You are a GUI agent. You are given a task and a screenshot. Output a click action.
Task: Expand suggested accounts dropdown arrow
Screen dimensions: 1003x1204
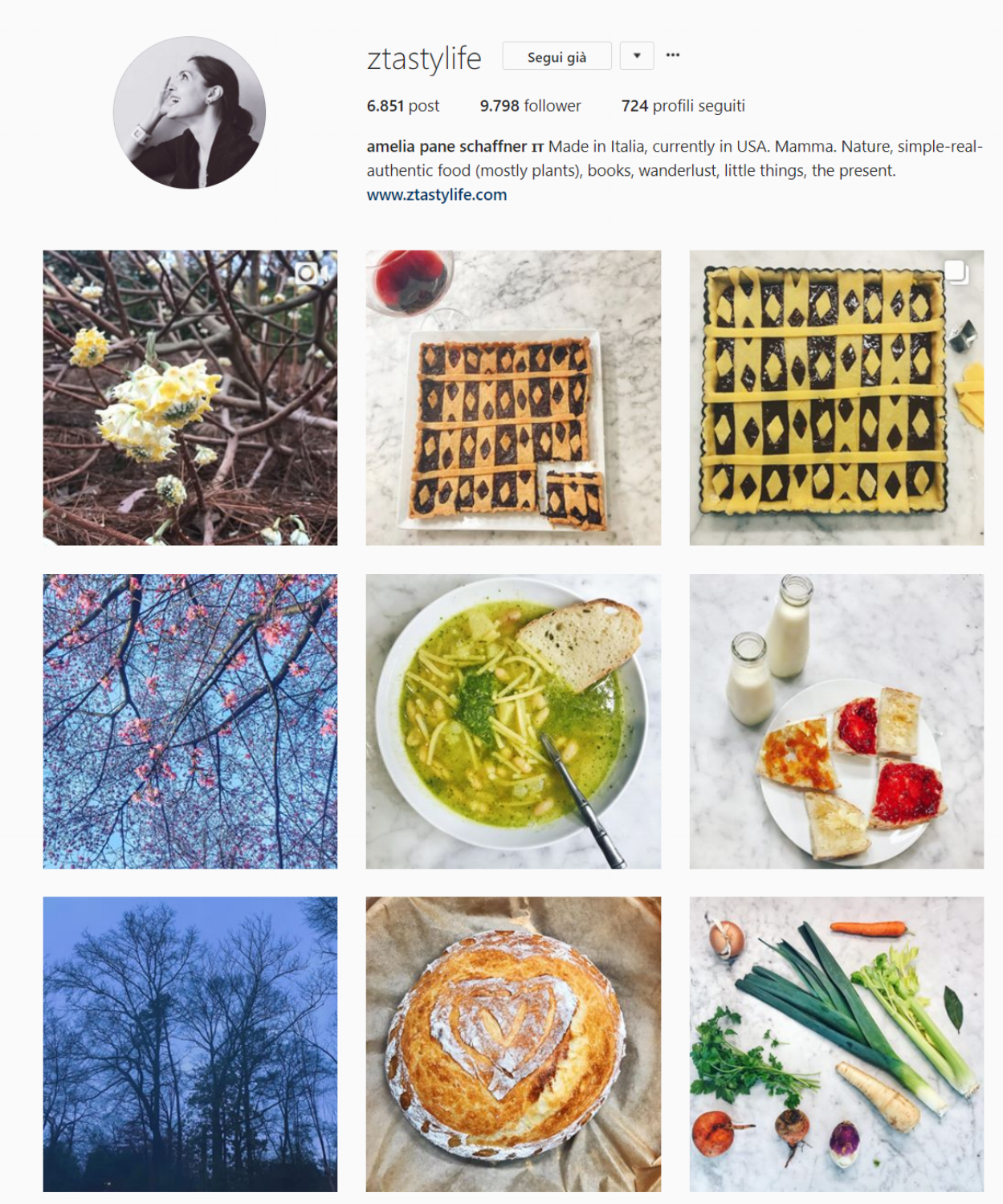click(x=637, y=56)
